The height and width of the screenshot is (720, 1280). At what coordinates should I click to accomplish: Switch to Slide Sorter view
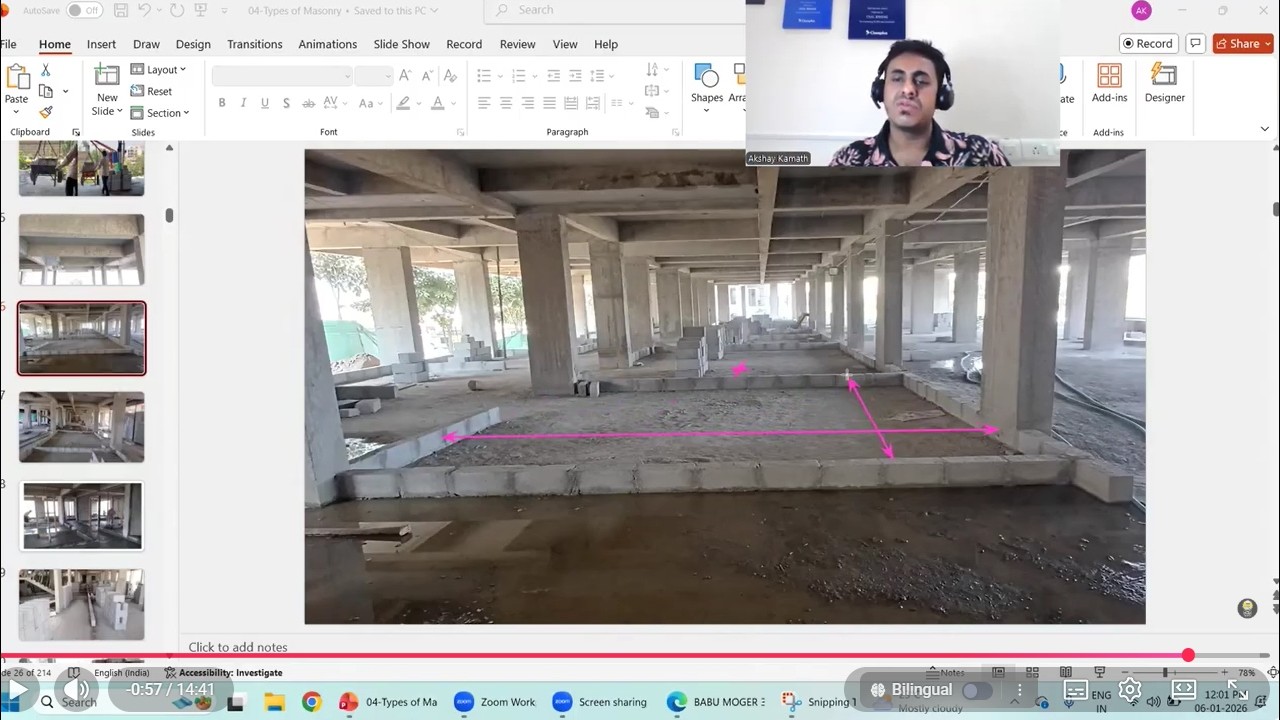click(x=1032, y=673)
